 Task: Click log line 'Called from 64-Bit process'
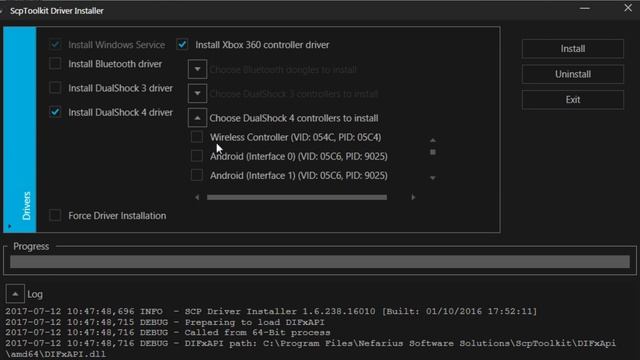257,333
